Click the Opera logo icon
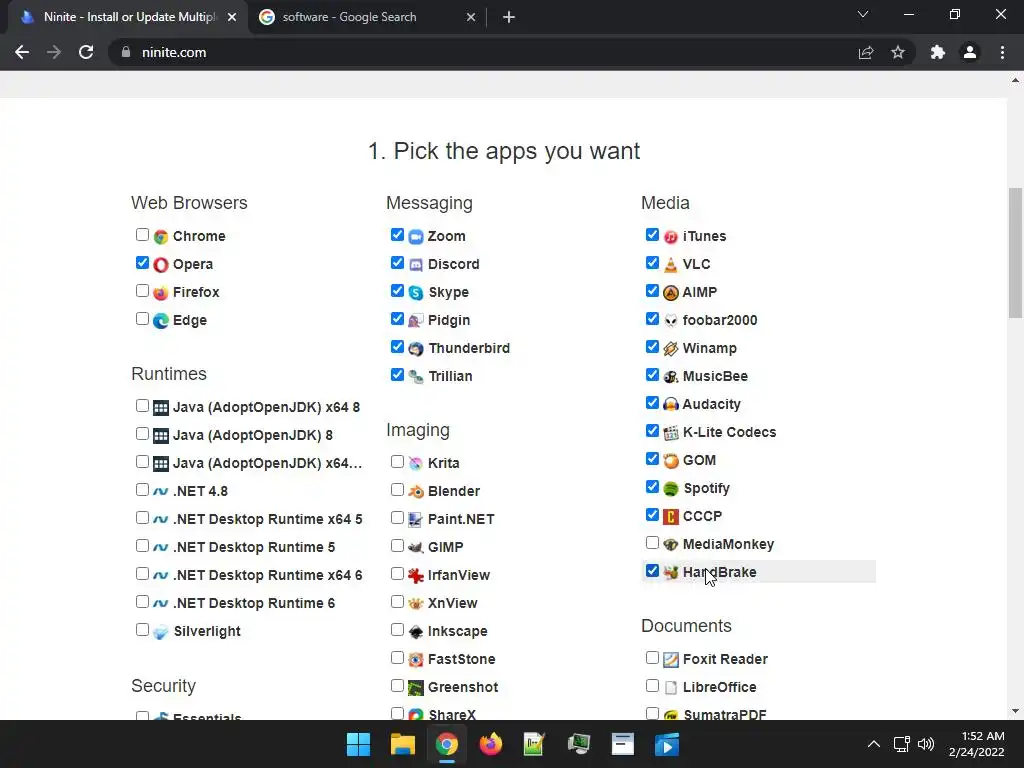The width and height of the screenshot is (1024, 768). [161, 264]
